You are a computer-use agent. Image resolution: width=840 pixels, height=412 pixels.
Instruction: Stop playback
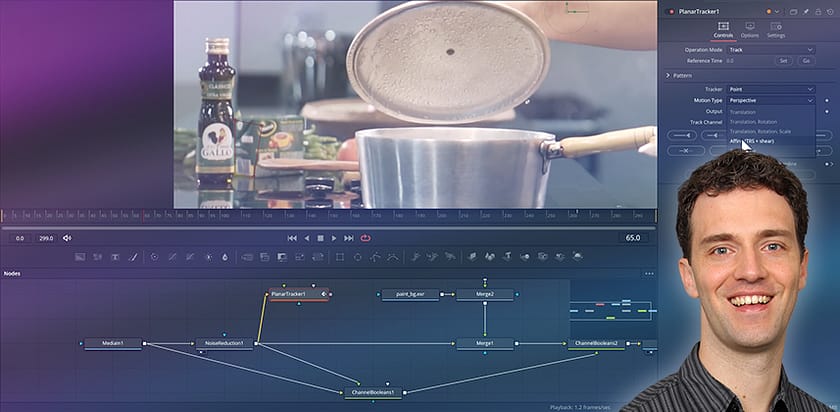pyautogui.click(x=320, y=238)
